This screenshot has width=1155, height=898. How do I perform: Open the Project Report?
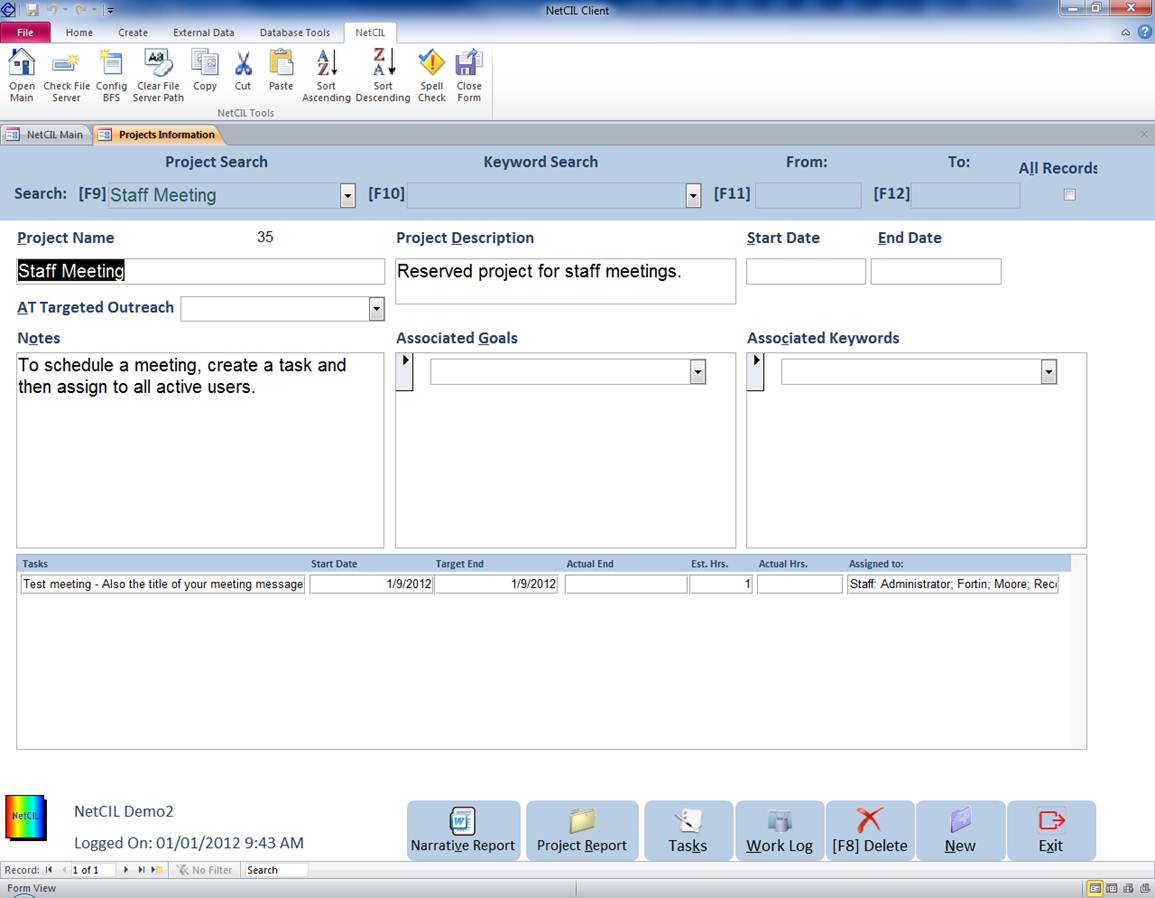(x=582, y=830)
